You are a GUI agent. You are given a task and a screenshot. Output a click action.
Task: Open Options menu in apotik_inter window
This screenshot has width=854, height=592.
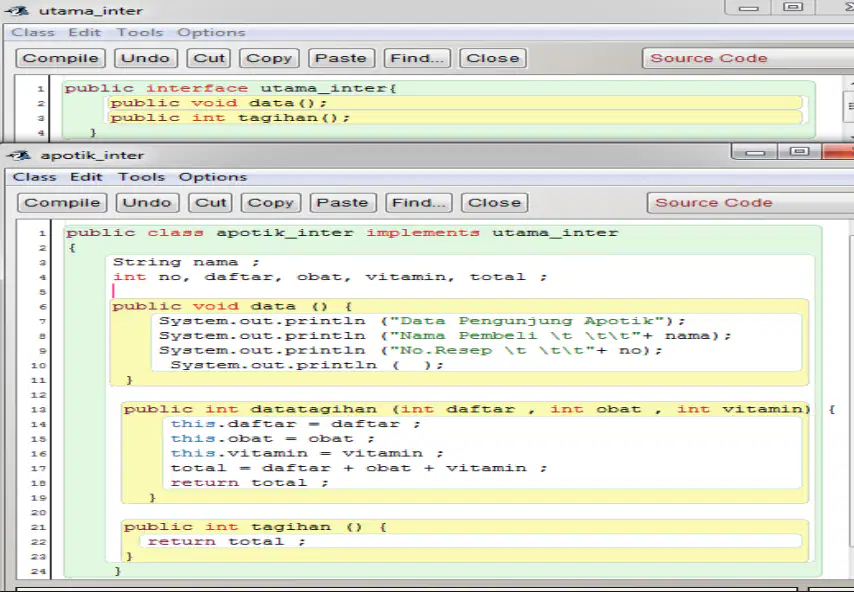[213, 177]
